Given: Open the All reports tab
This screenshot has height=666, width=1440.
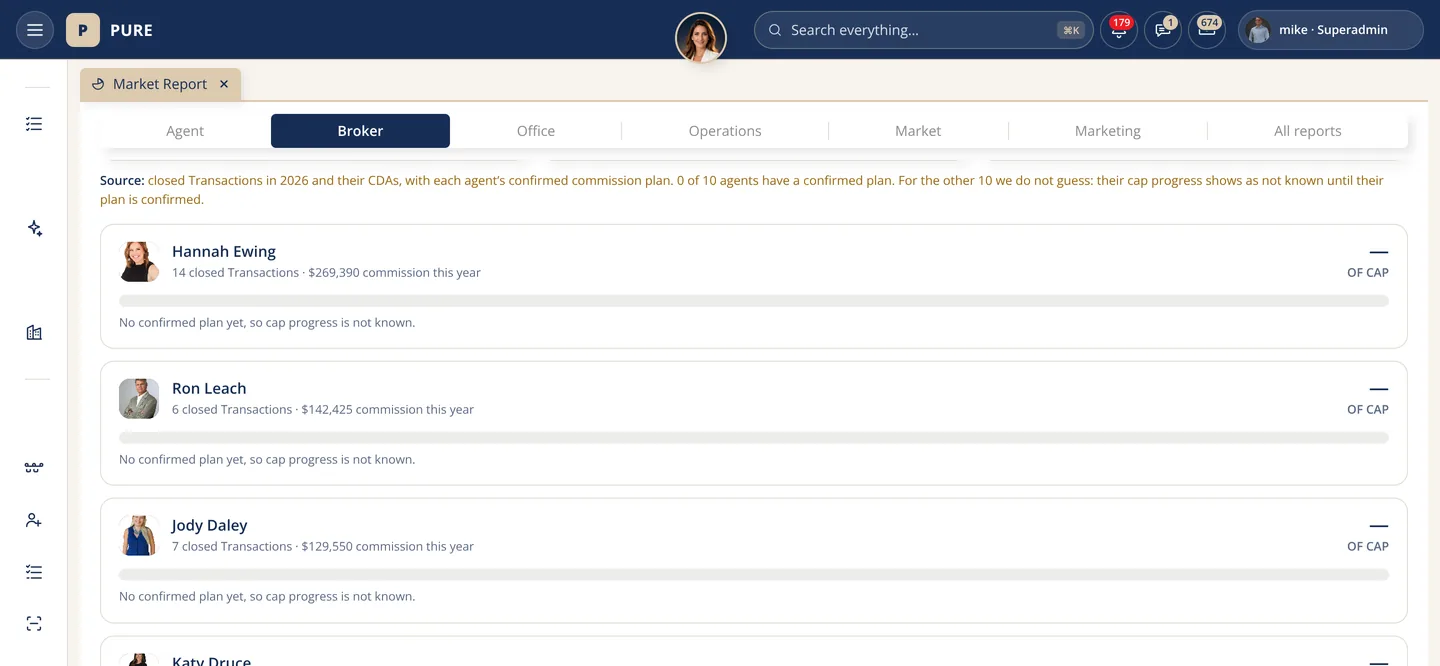Looking at the screenshot, I should pos(1308,131).
